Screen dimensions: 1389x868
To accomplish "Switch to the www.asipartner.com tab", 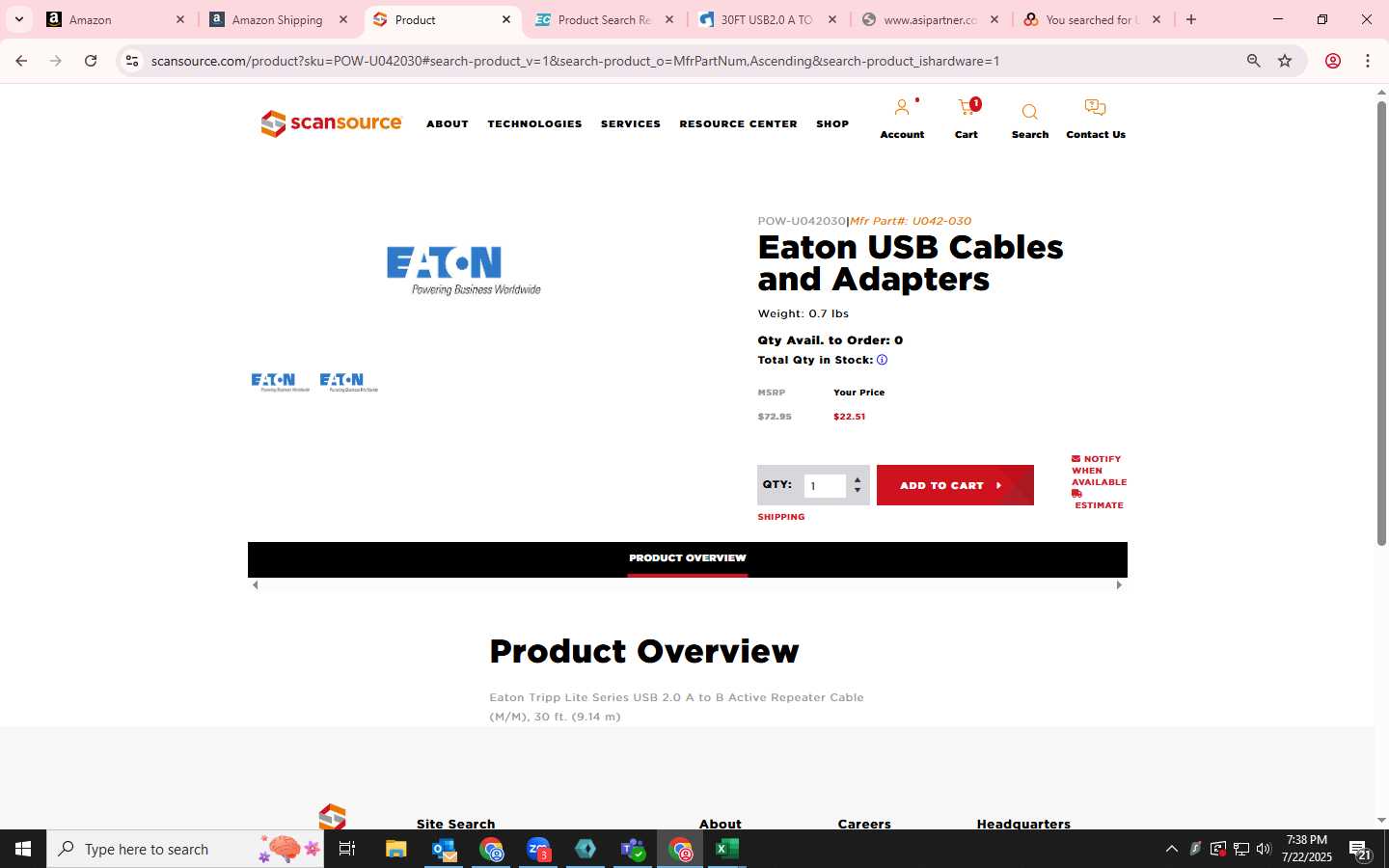I will pos(931,19).
